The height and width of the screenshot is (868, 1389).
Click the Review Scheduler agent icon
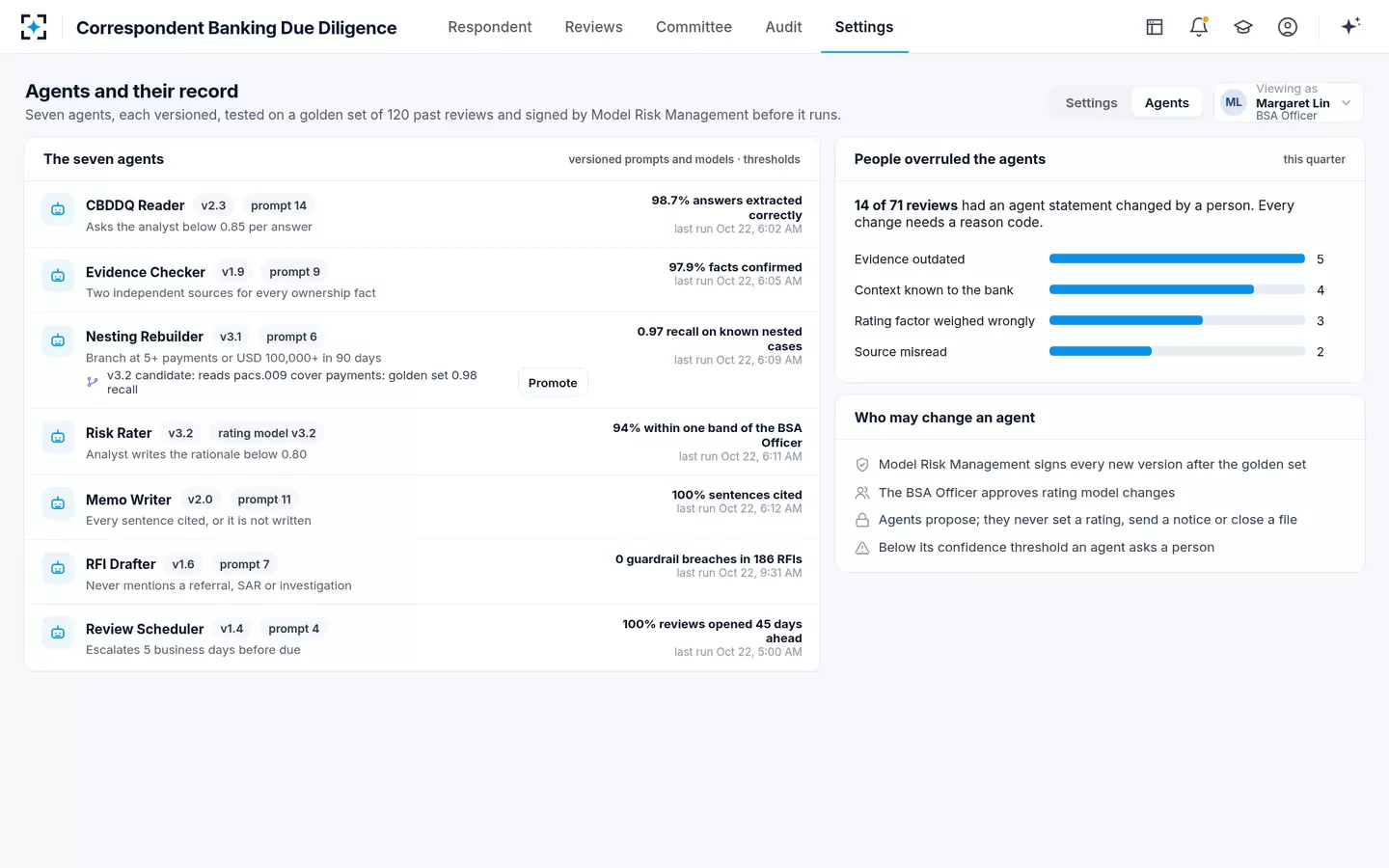[58, 633]
